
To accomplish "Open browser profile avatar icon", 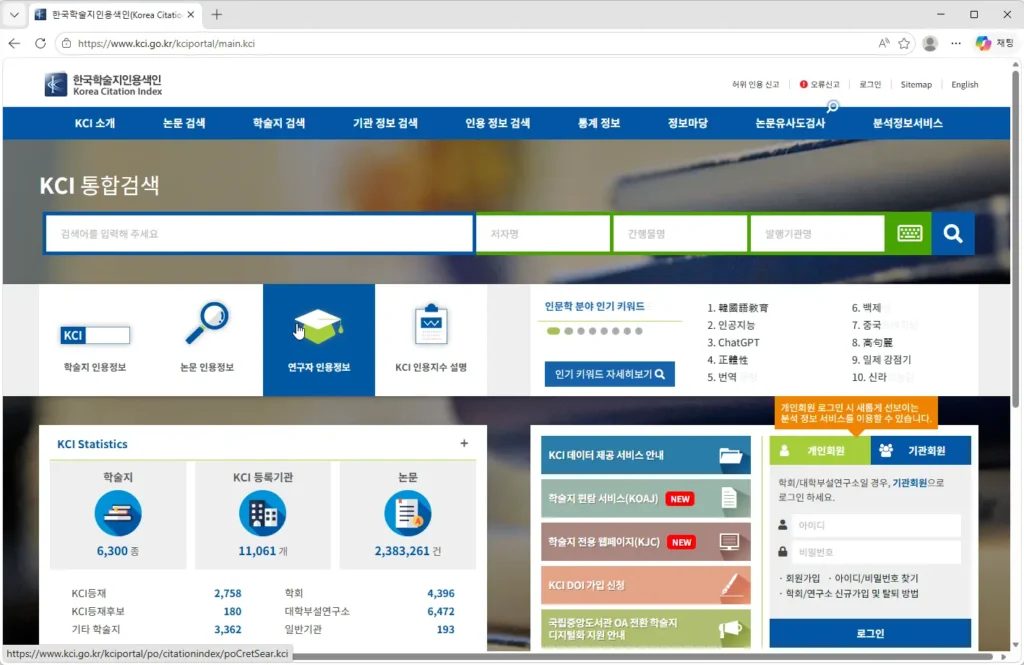I will 930,43.
